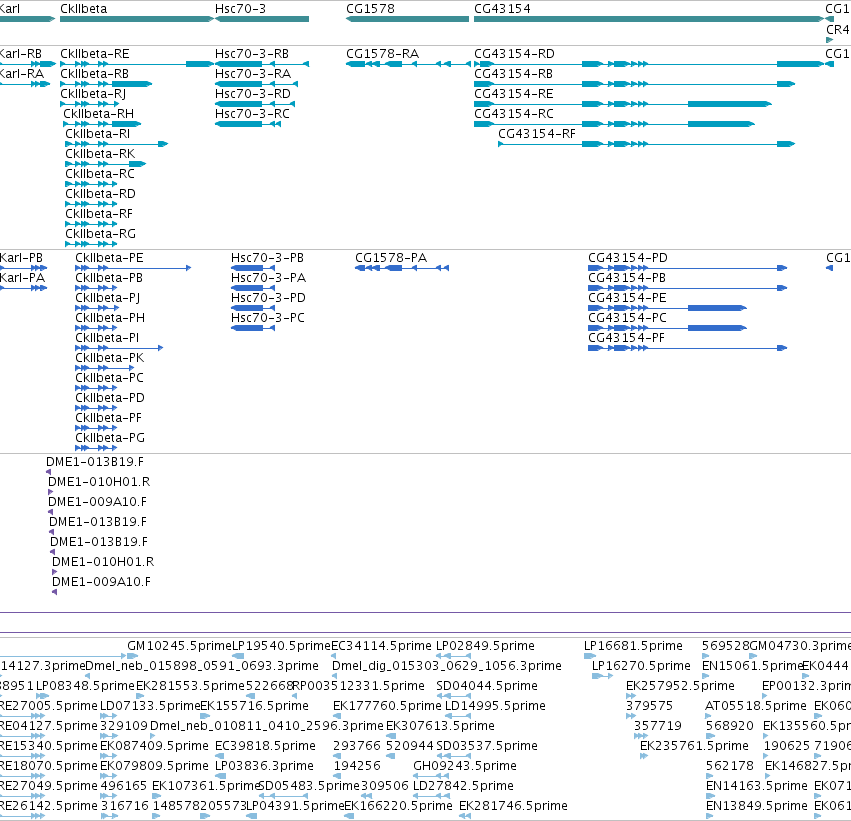Select transcript label CkIIbeta-RE
The width and height of the screenshot is (851, 821).
[94, 54]
